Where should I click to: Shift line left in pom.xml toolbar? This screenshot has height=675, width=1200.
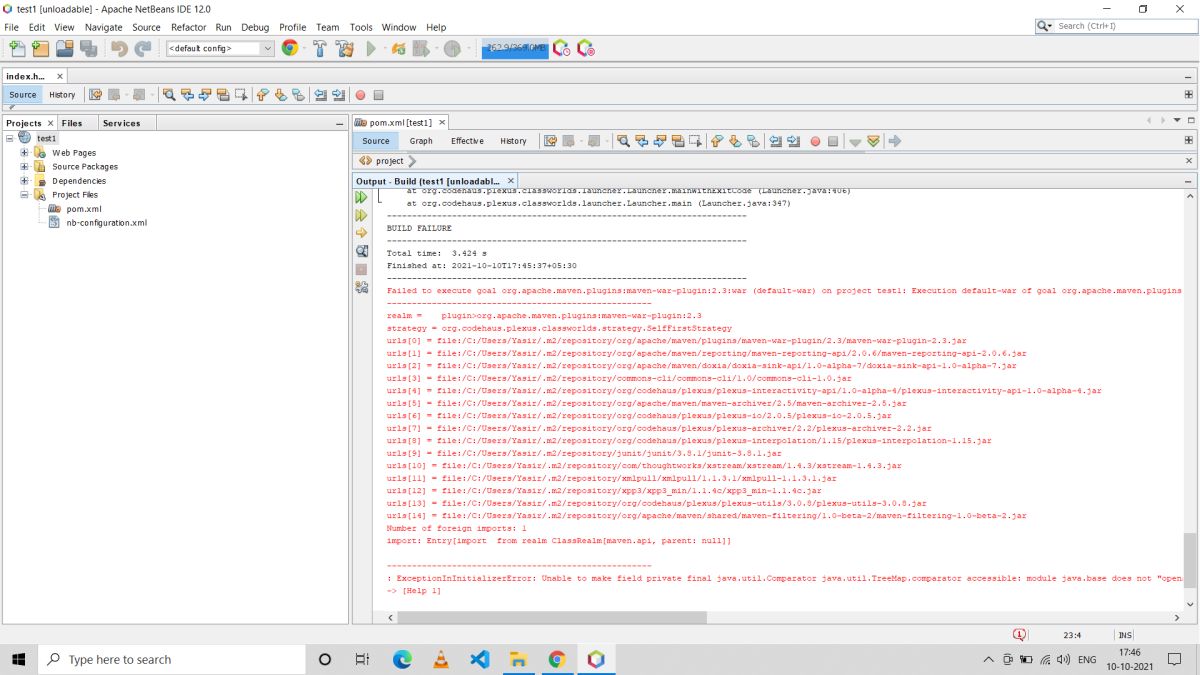775,141
